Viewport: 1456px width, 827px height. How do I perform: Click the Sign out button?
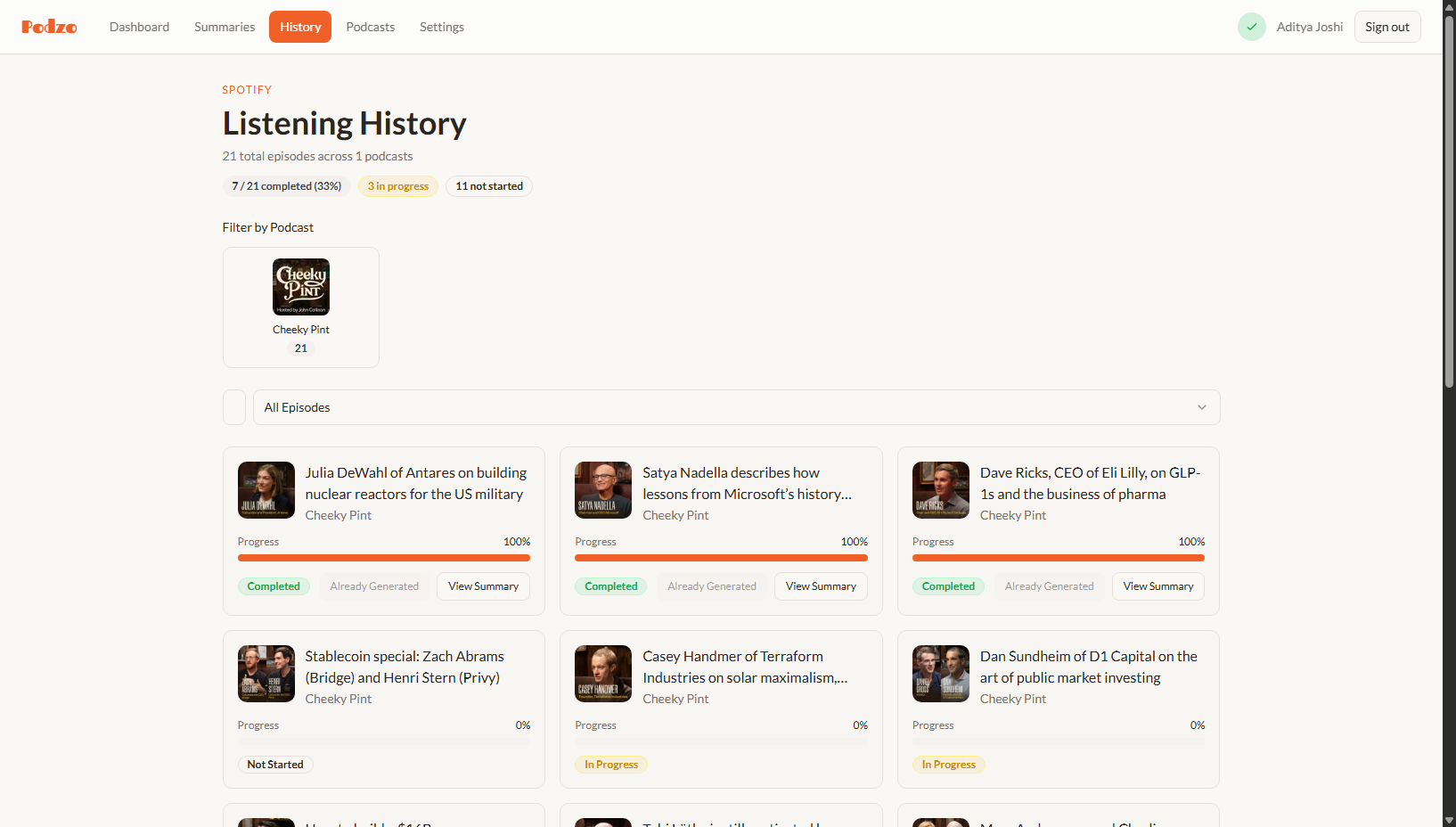tap(1386, 27)
